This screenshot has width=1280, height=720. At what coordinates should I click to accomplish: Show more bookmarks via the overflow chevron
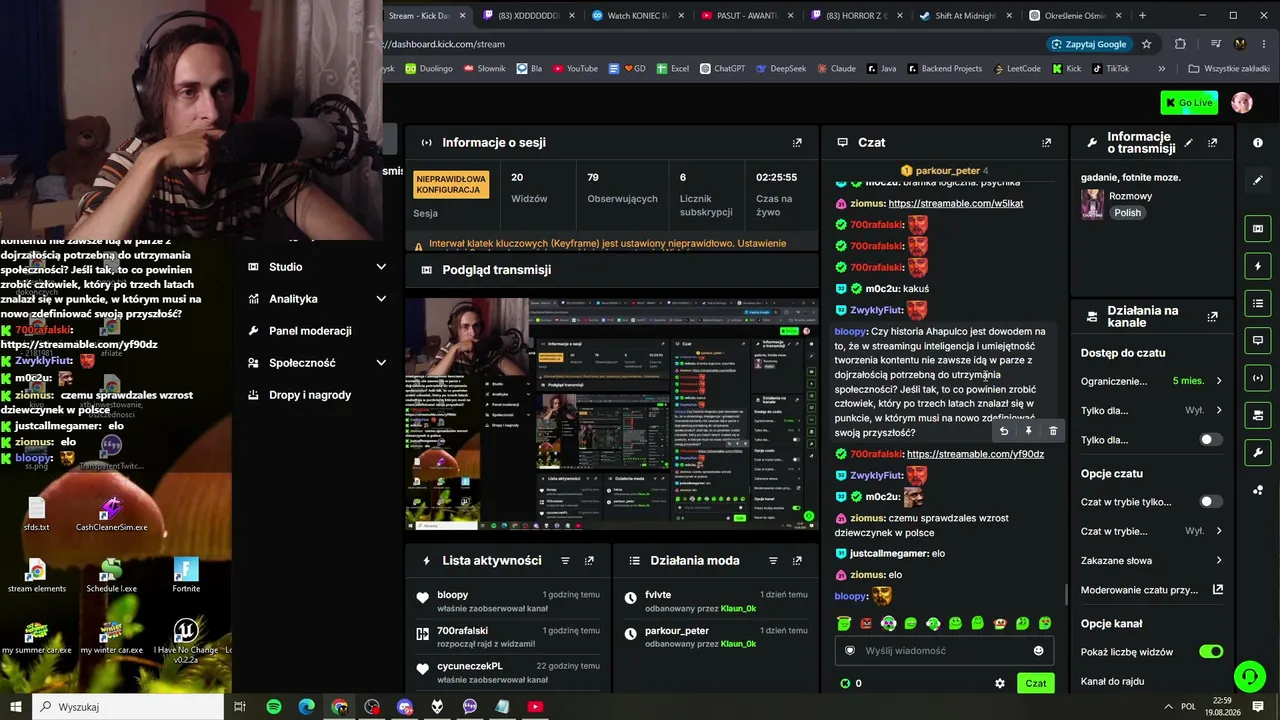1161,69
